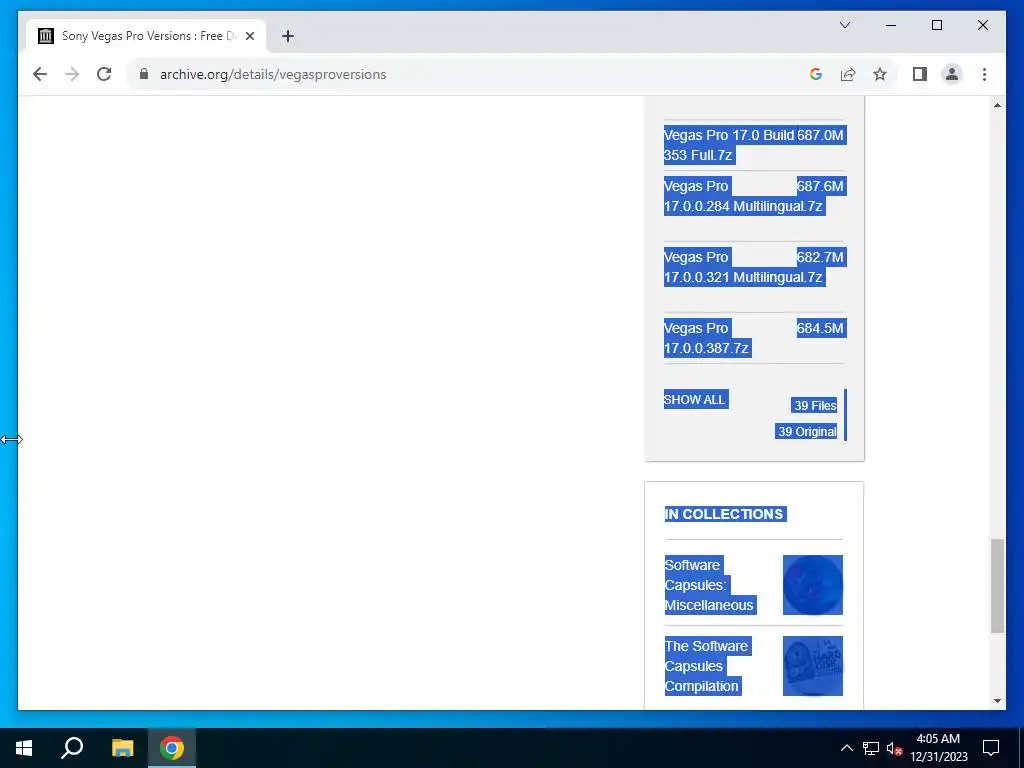1024x768 pixels.
Task: Open a new tab with plus button
Action: tap(288, 36)
